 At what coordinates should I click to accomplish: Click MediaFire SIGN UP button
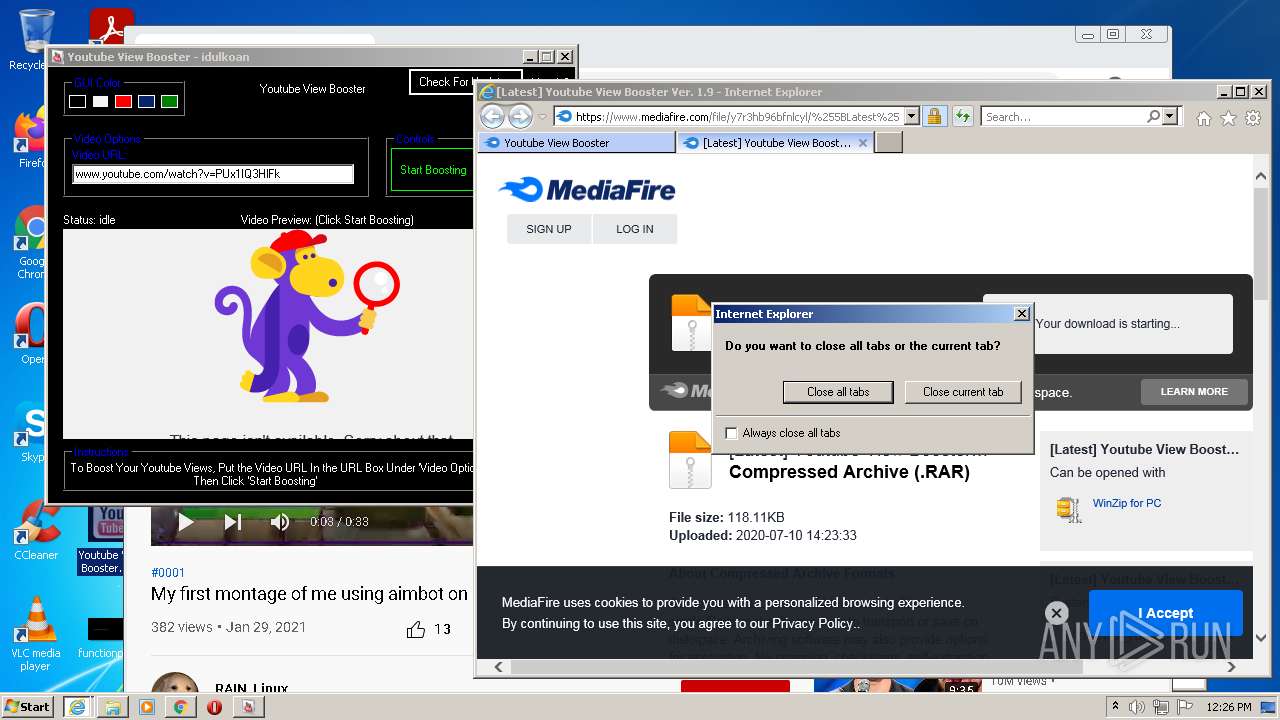[x=549, y=229]
